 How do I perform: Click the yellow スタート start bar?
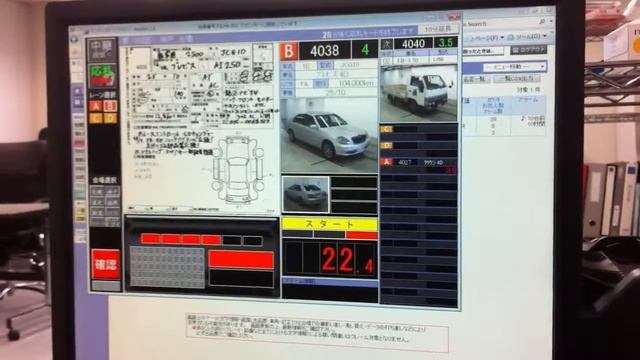(329, 224)
